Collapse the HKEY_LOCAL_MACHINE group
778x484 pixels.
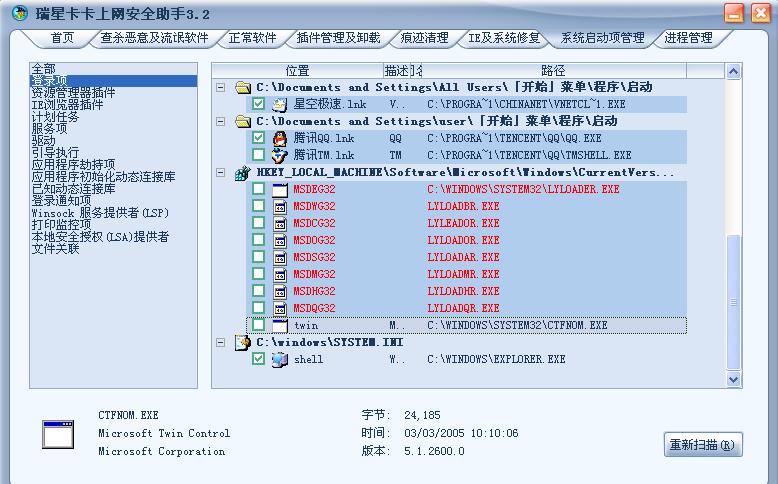pyautogui.click(x=221, y=172)
